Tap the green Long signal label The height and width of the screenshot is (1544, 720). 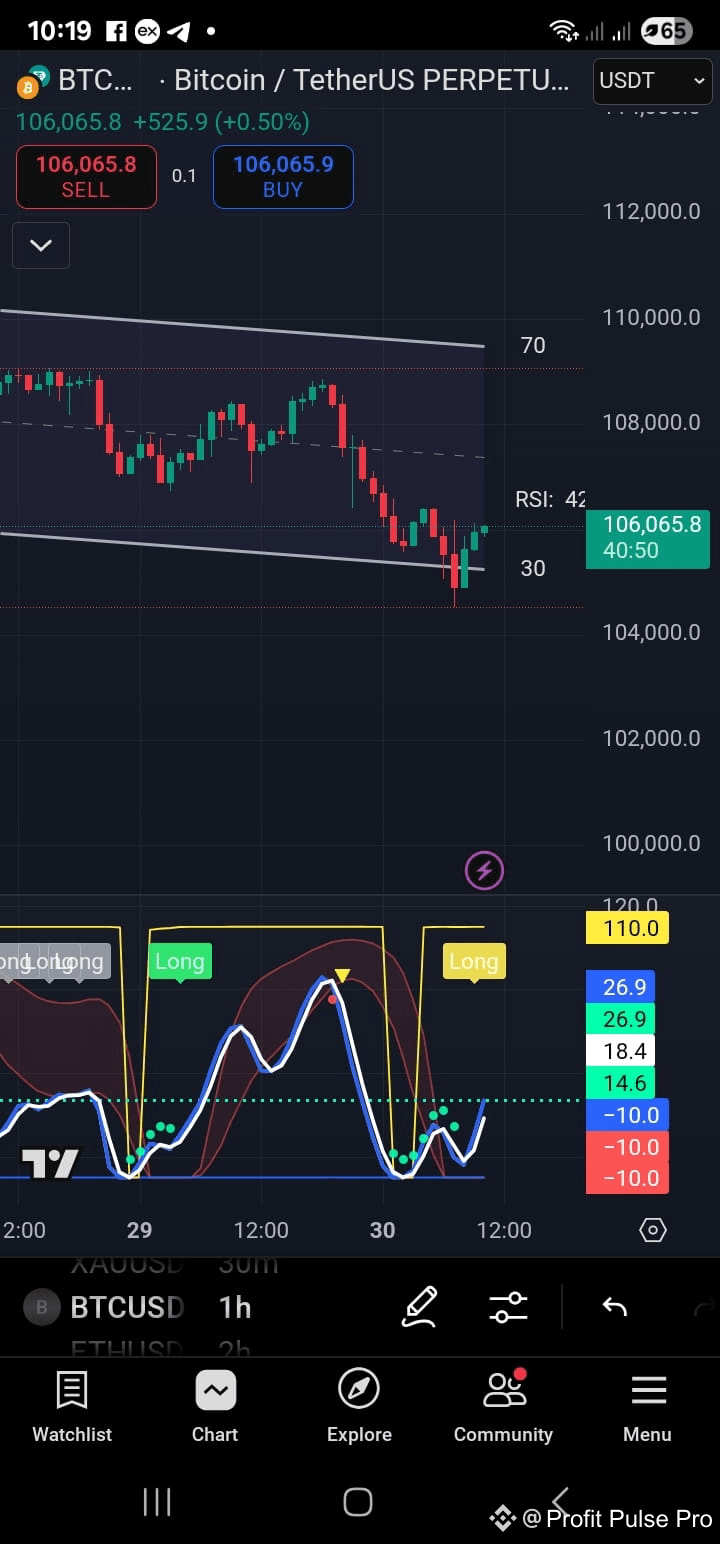tap(180, 962)
